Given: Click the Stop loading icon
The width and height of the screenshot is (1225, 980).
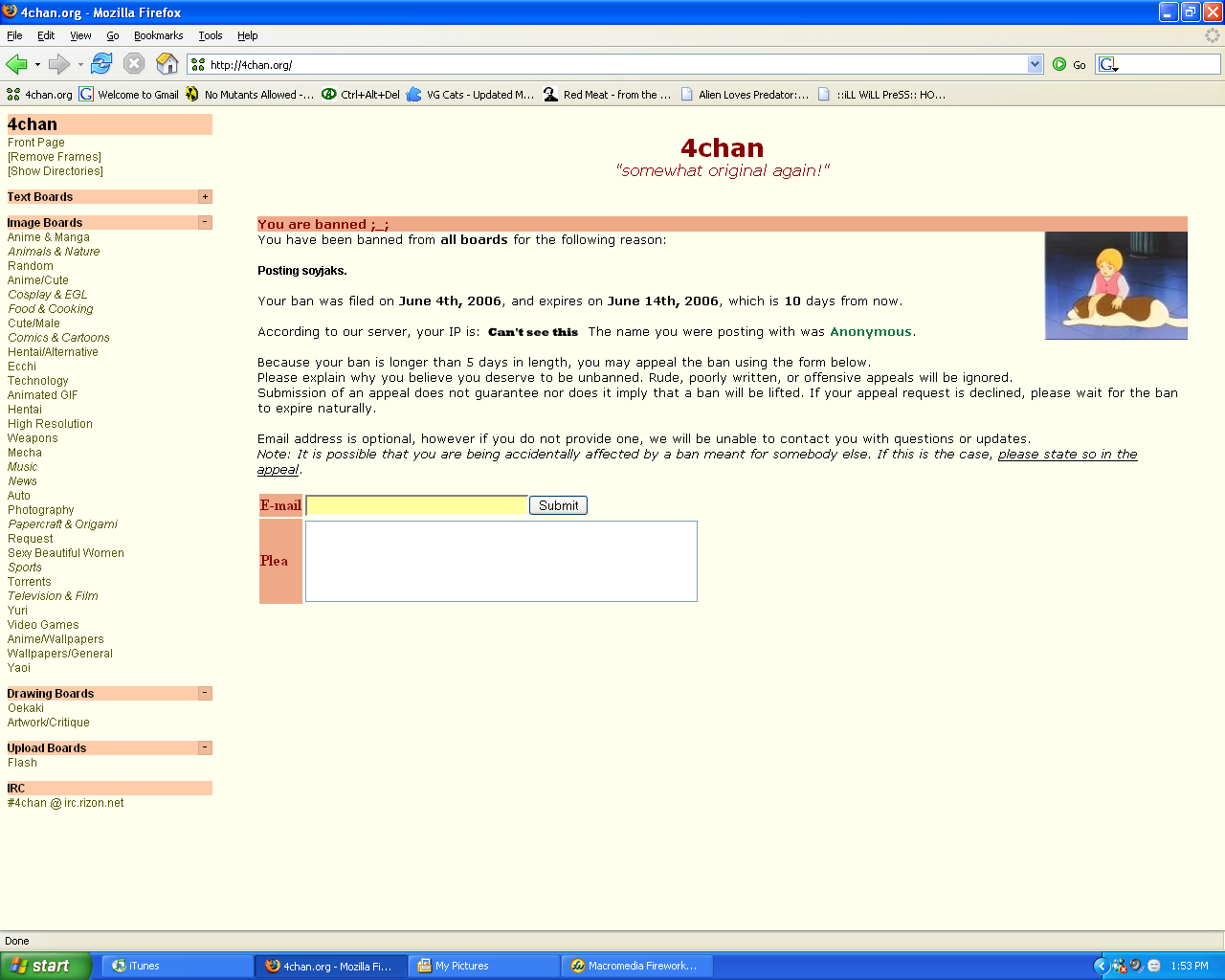Looking at the screenshot, I should [134, 64].
